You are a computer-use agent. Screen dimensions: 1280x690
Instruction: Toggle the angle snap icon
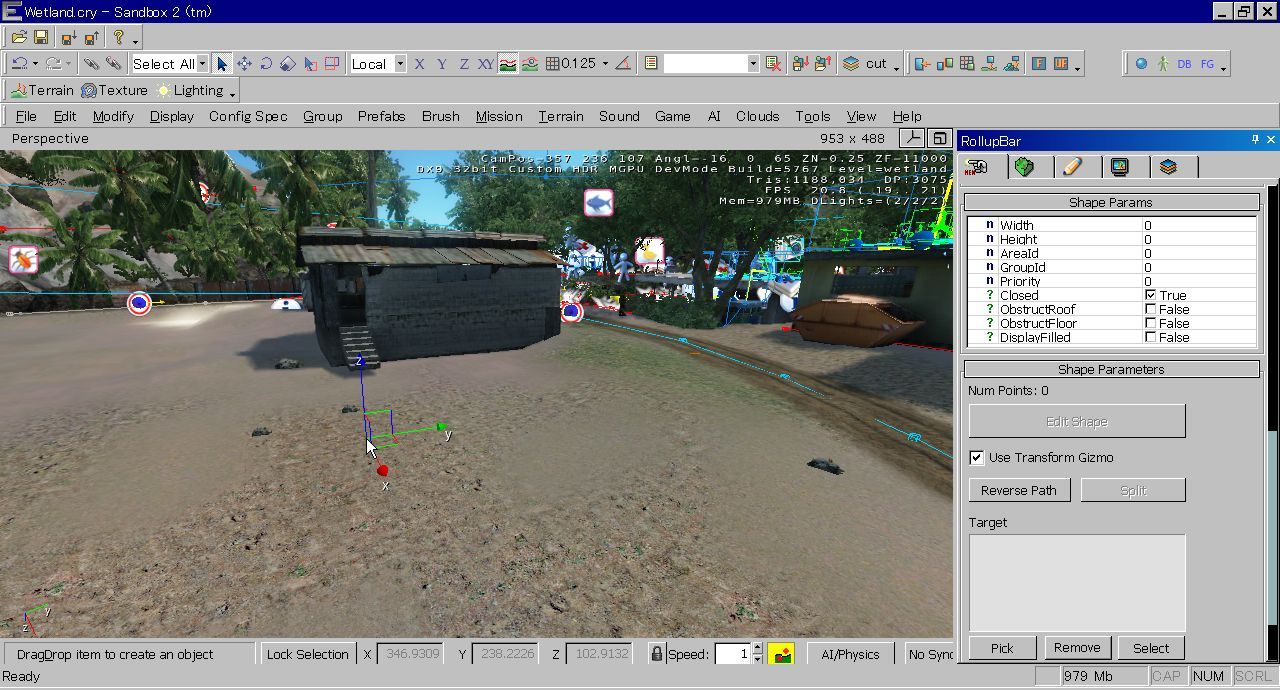(x=623, y=63)
